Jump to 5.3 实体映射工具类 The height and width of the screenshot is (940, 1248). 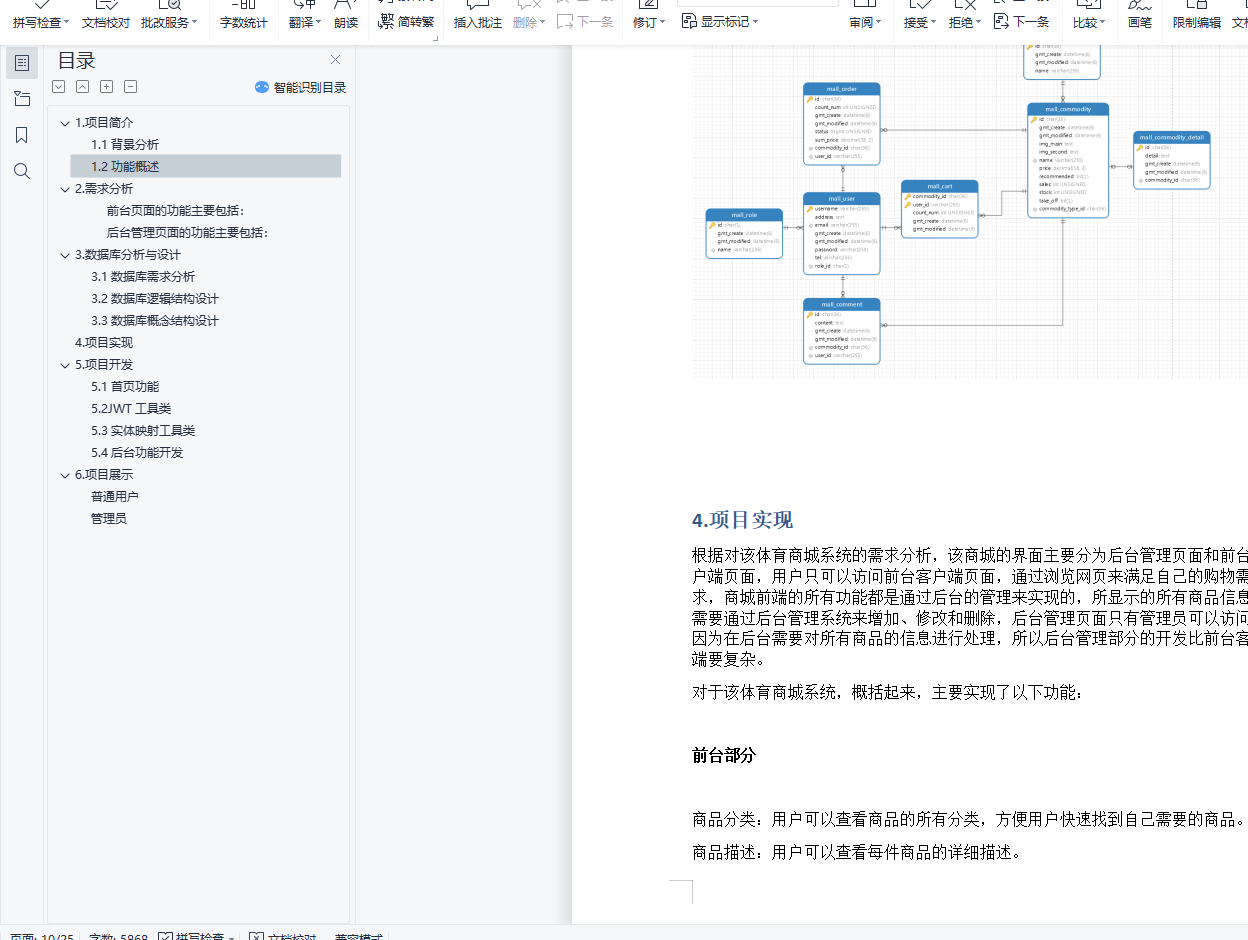pos(143,431)
